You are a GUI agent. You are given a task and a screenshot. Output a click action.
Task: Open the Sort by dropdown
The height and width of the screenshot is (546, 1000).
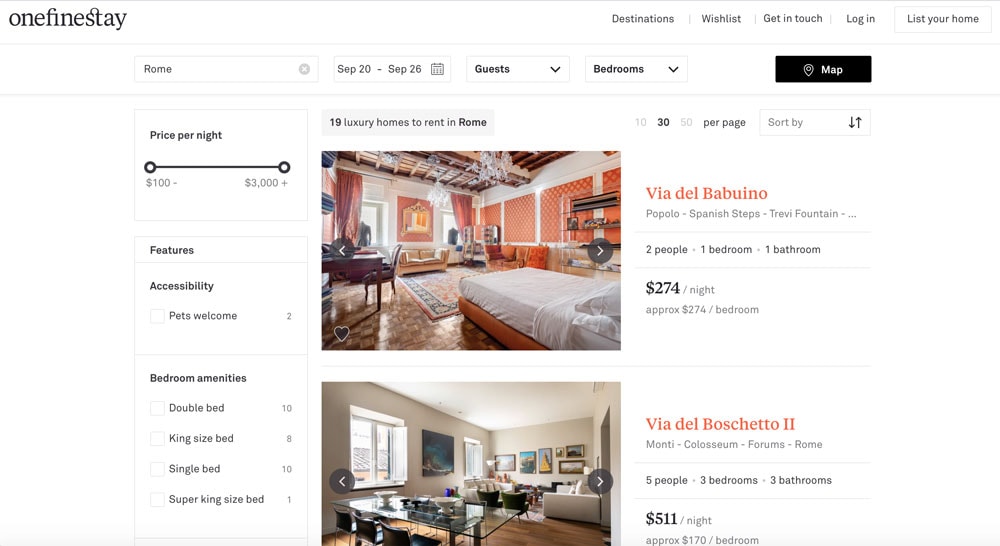(x=814, y=122)
